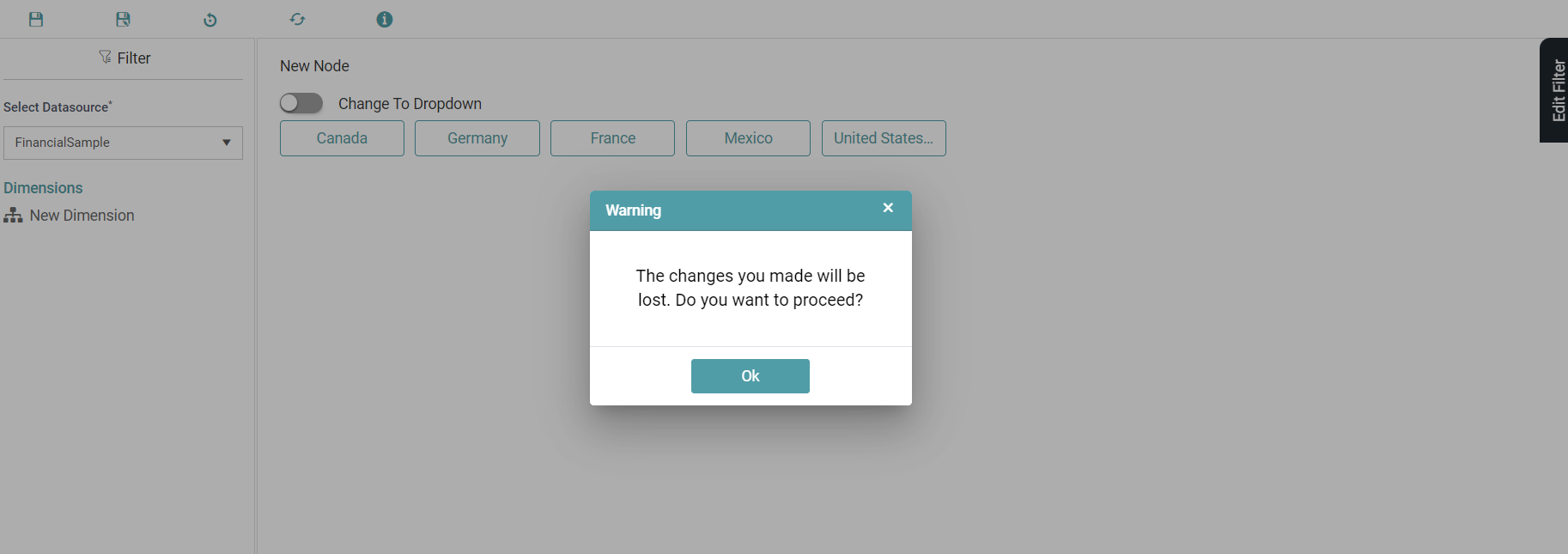Select the Canada filter button
This screenshot has width=1568, height=554.
pos(342,138)
